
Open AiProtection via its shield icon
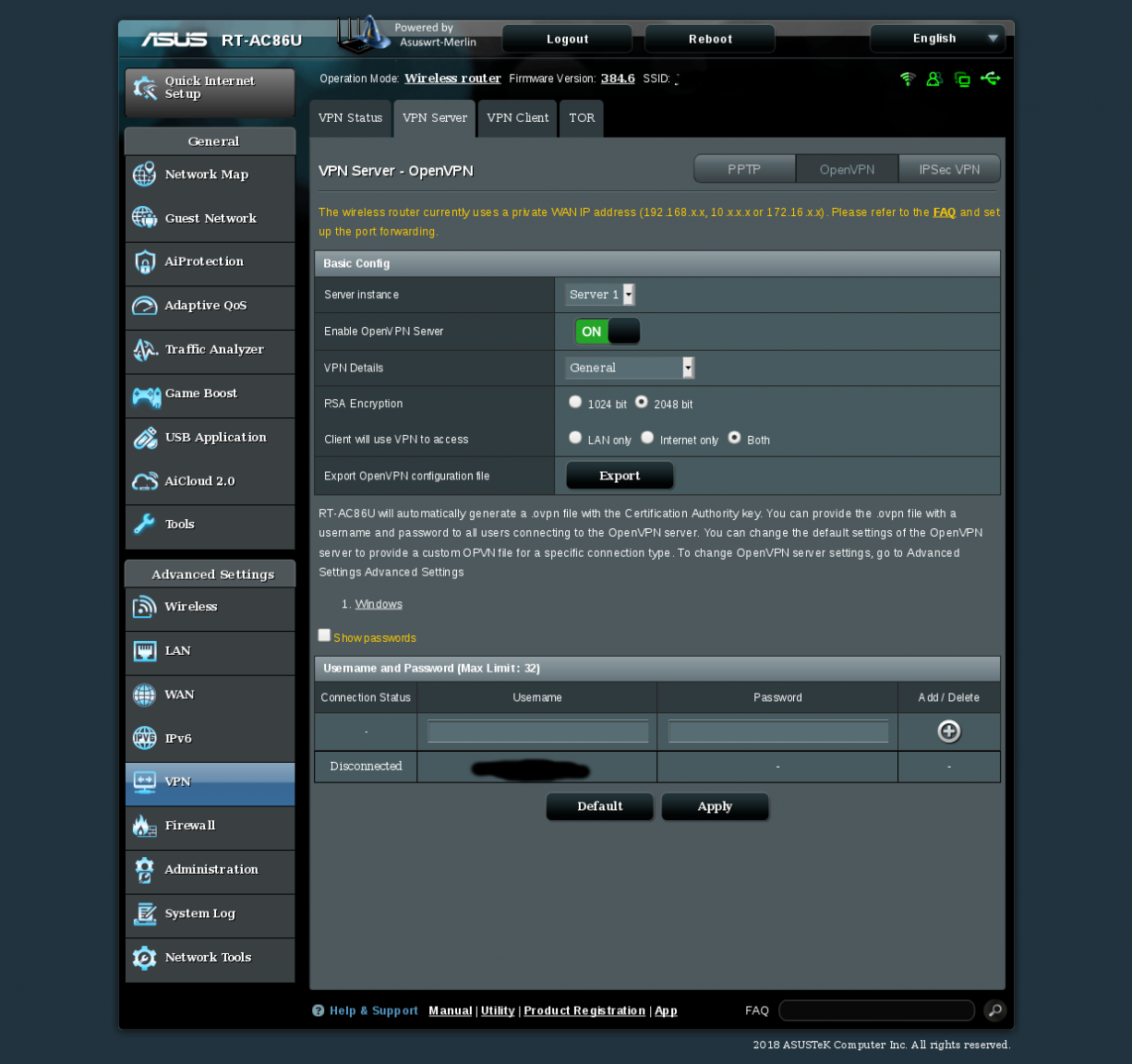click(x=144, y=262)
